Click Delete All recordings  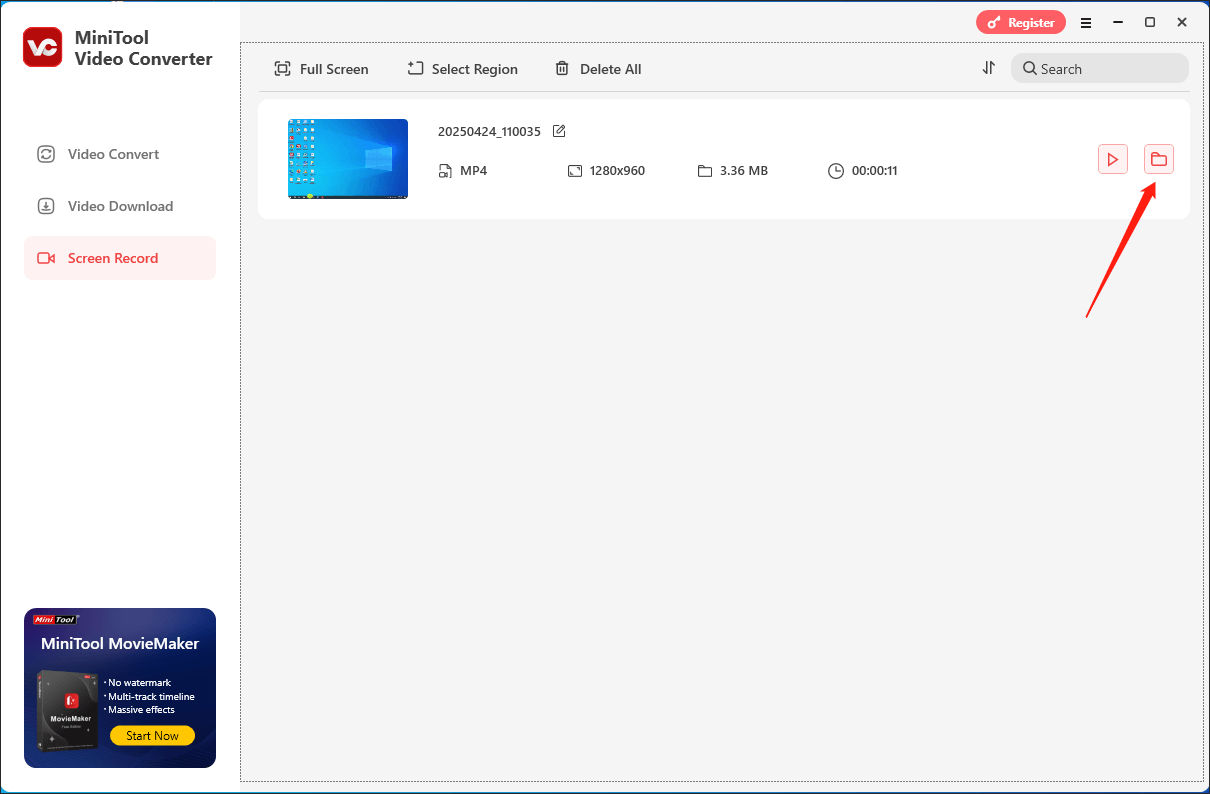tap(598, 69)
